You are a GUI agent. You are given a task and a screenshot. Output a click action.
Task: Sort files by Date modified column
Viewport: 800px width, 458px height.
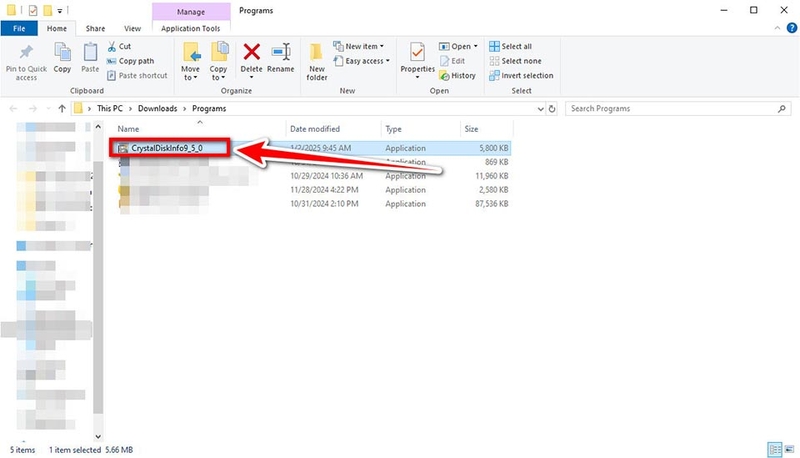pos(315,129)
